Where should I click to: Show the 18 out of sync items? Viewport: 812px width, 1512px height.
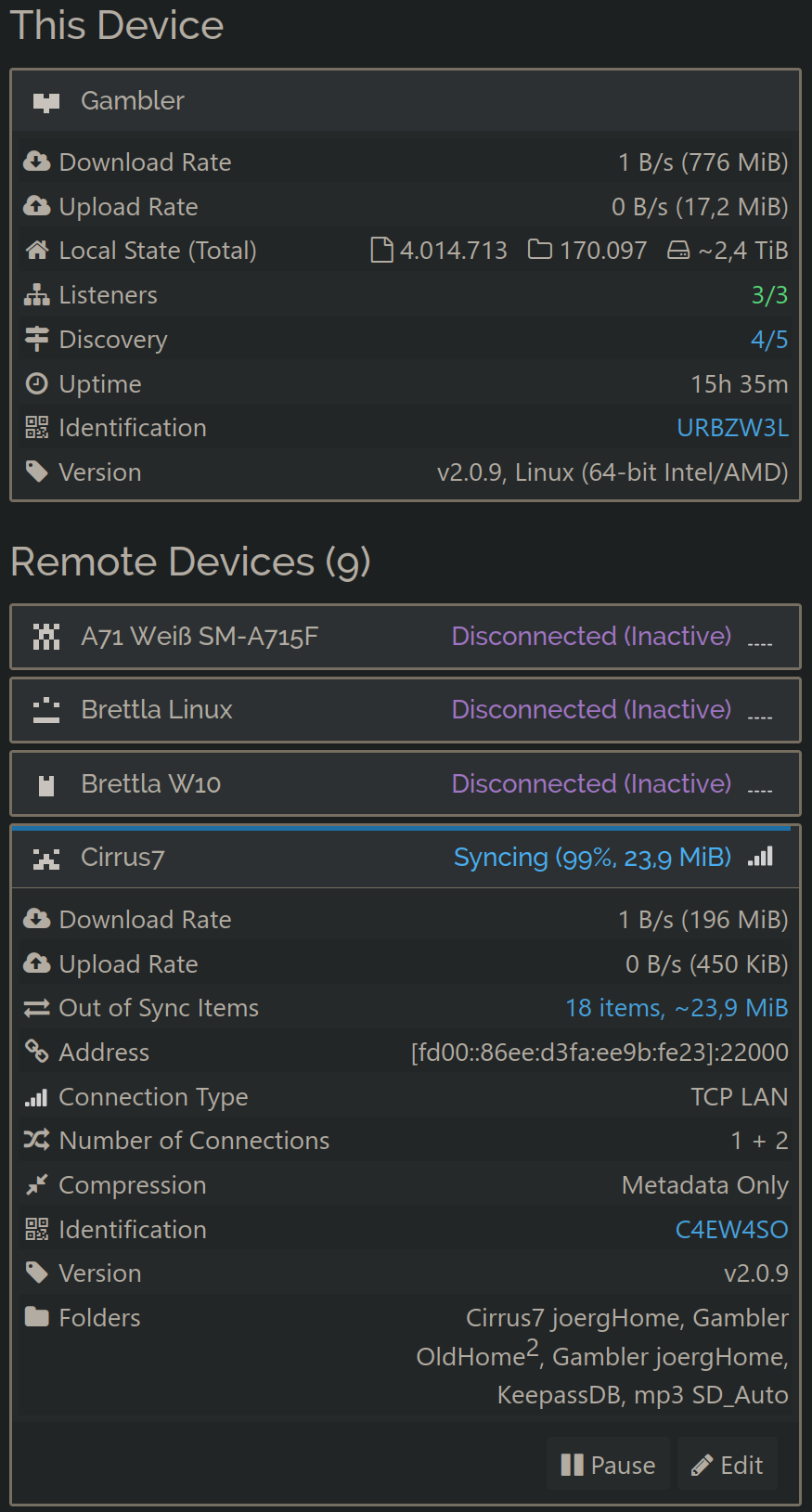coord(677,1008)
